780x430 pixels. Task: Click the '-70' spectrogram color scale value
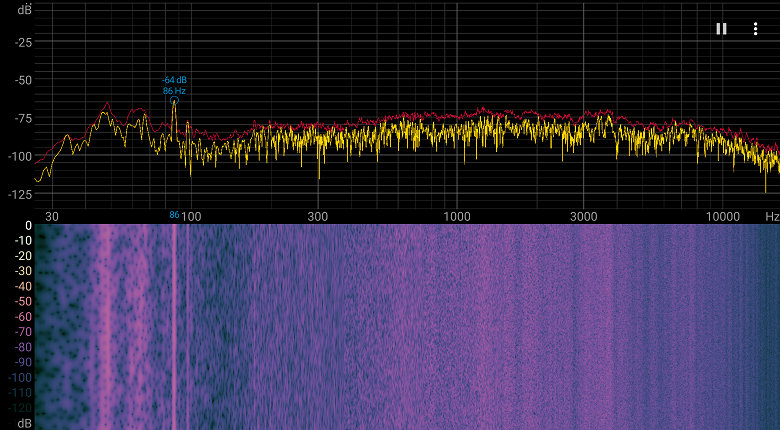pos(23,331)
